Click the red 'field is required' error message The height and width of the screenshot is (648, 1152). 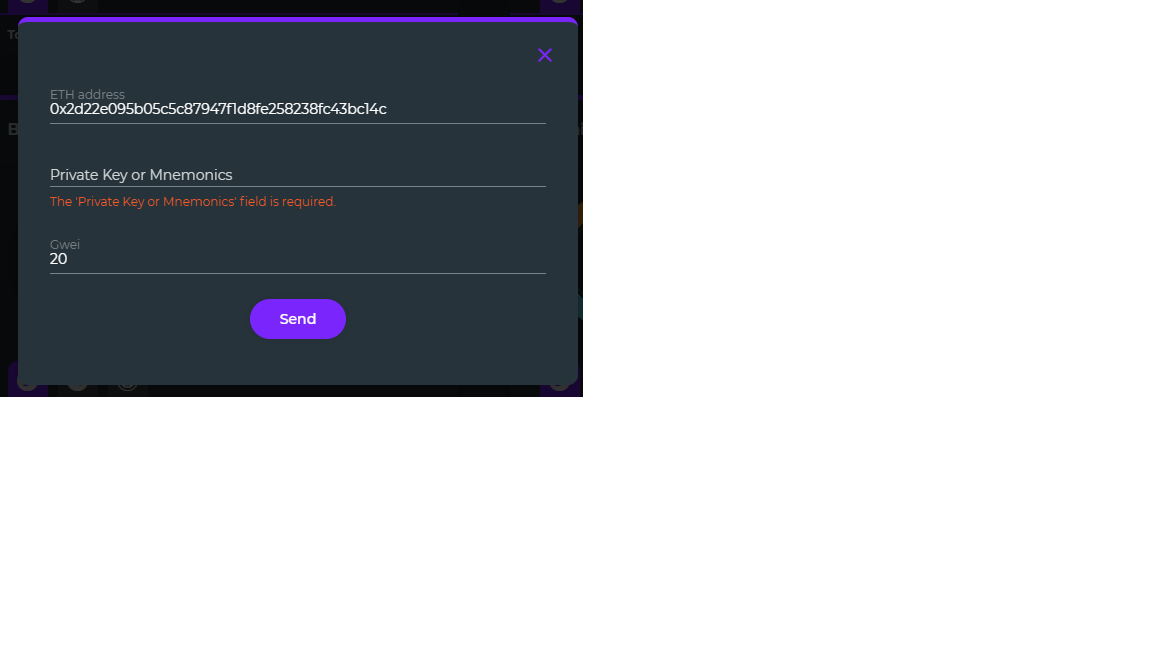pyautogui.click(x=192, y=201)
